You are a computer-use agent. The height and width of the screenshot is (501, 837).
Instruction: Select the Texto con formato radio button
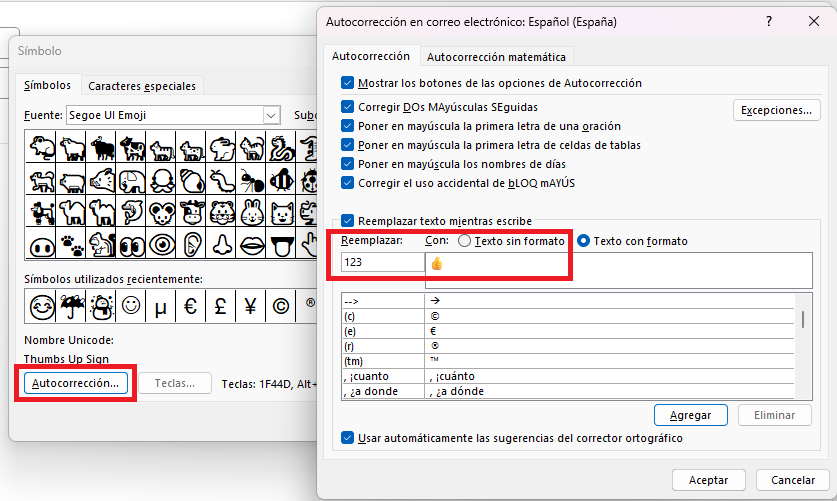coord(583,241)
